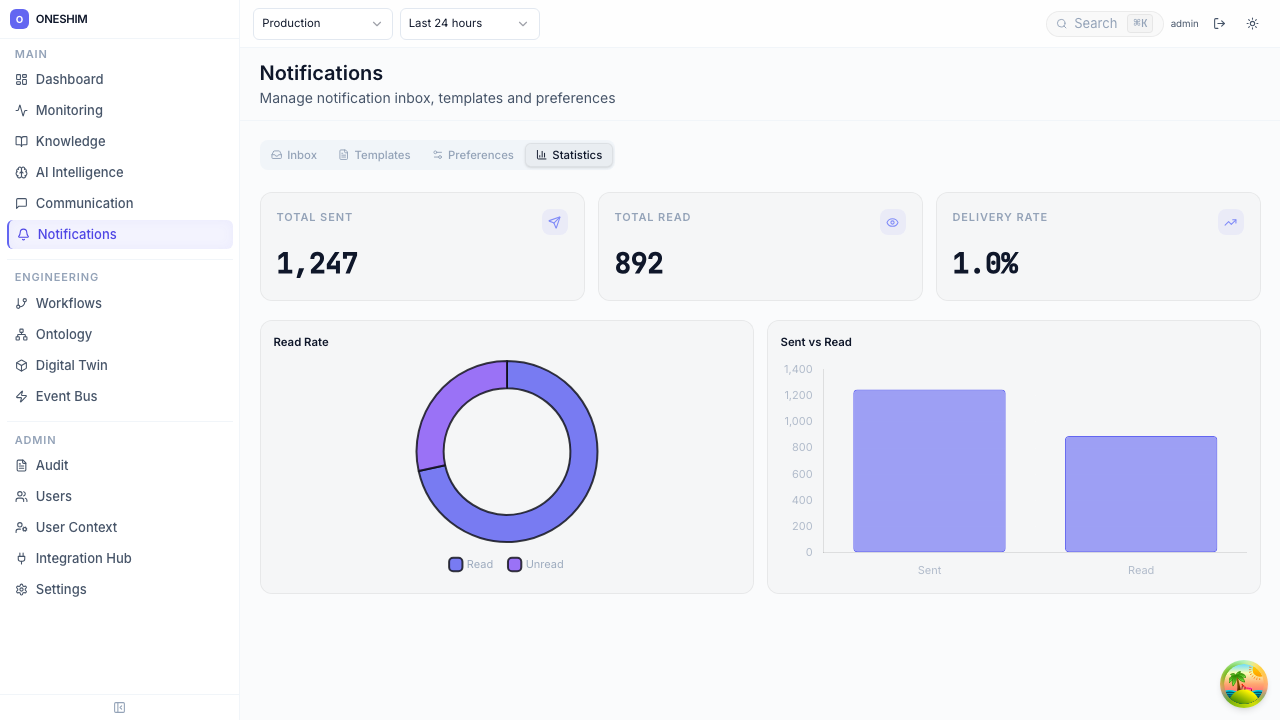Click the Sent bar in chart
Viewport: 1280px width, 720px height.
(x=929, y=470)
